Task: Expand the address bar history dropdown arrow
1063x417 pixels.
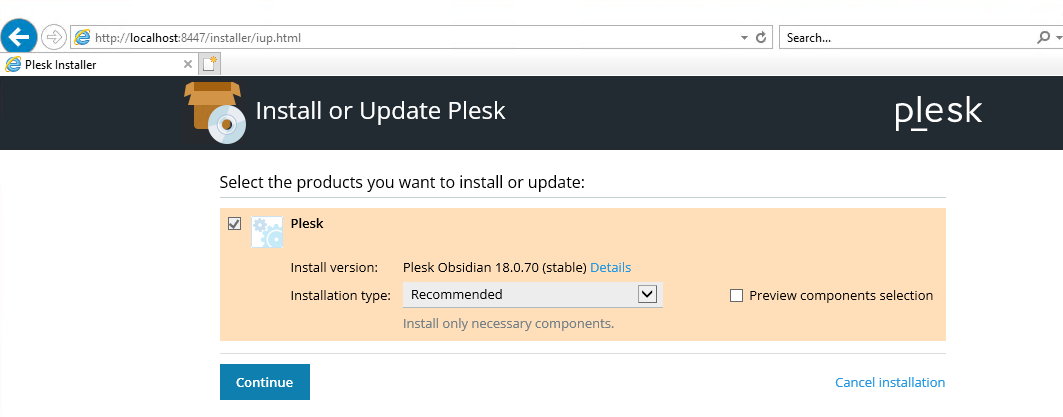Action: 744,38
